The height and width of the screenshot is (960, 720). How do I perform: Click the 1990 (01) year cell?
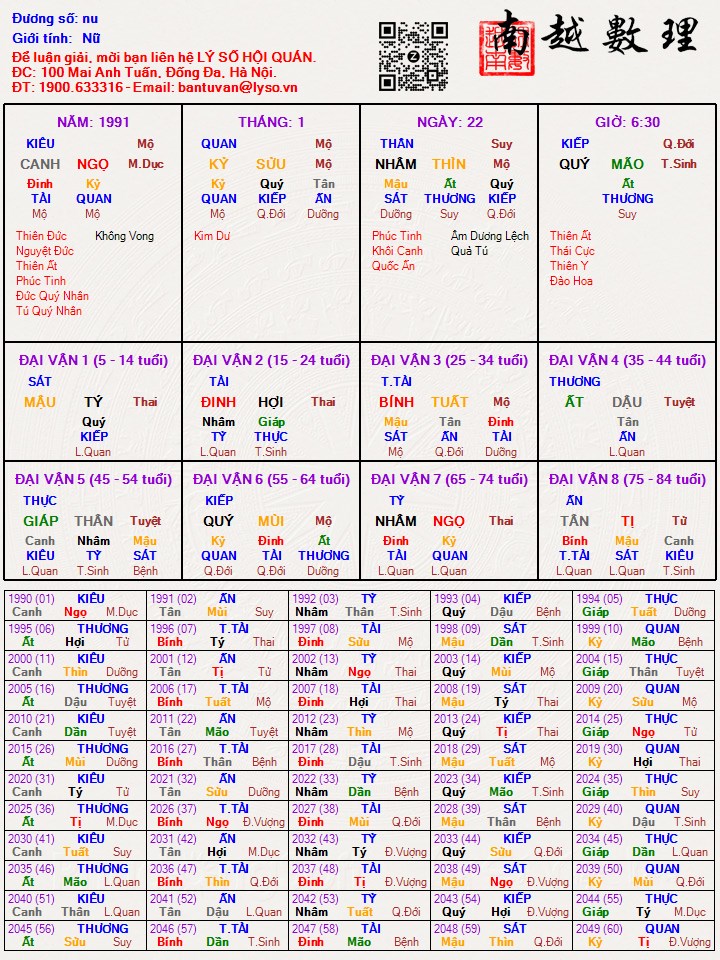pyautogui.click(x=32, y=599)
